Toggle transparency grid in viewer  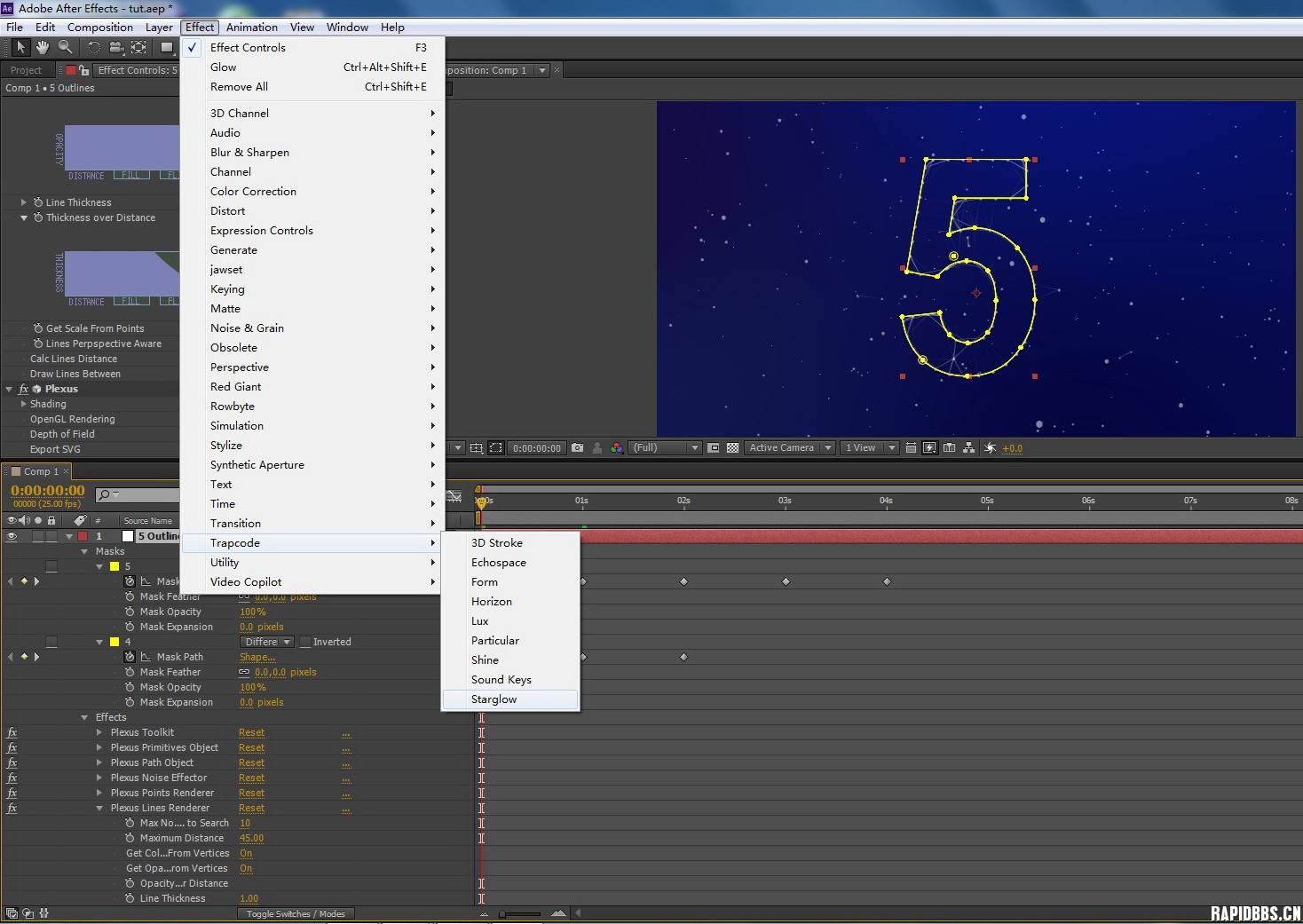[x=732, y=448]
